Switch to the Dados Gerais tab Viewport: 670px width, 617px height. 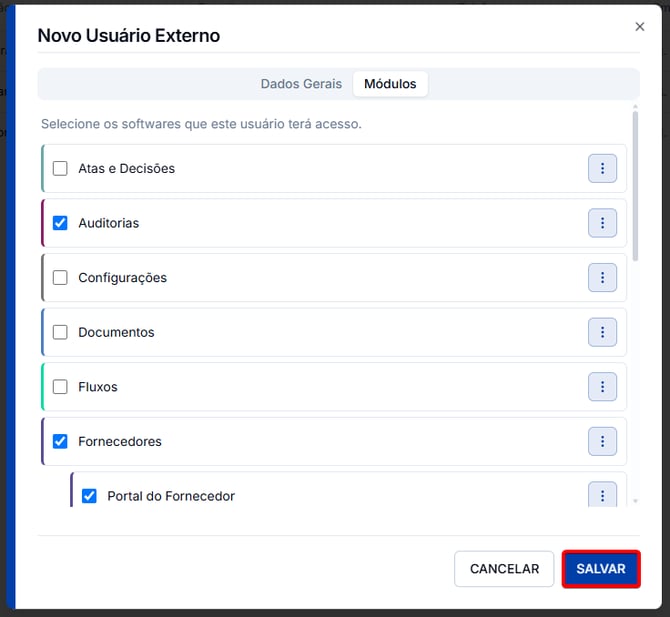click(x=301, y=84)
